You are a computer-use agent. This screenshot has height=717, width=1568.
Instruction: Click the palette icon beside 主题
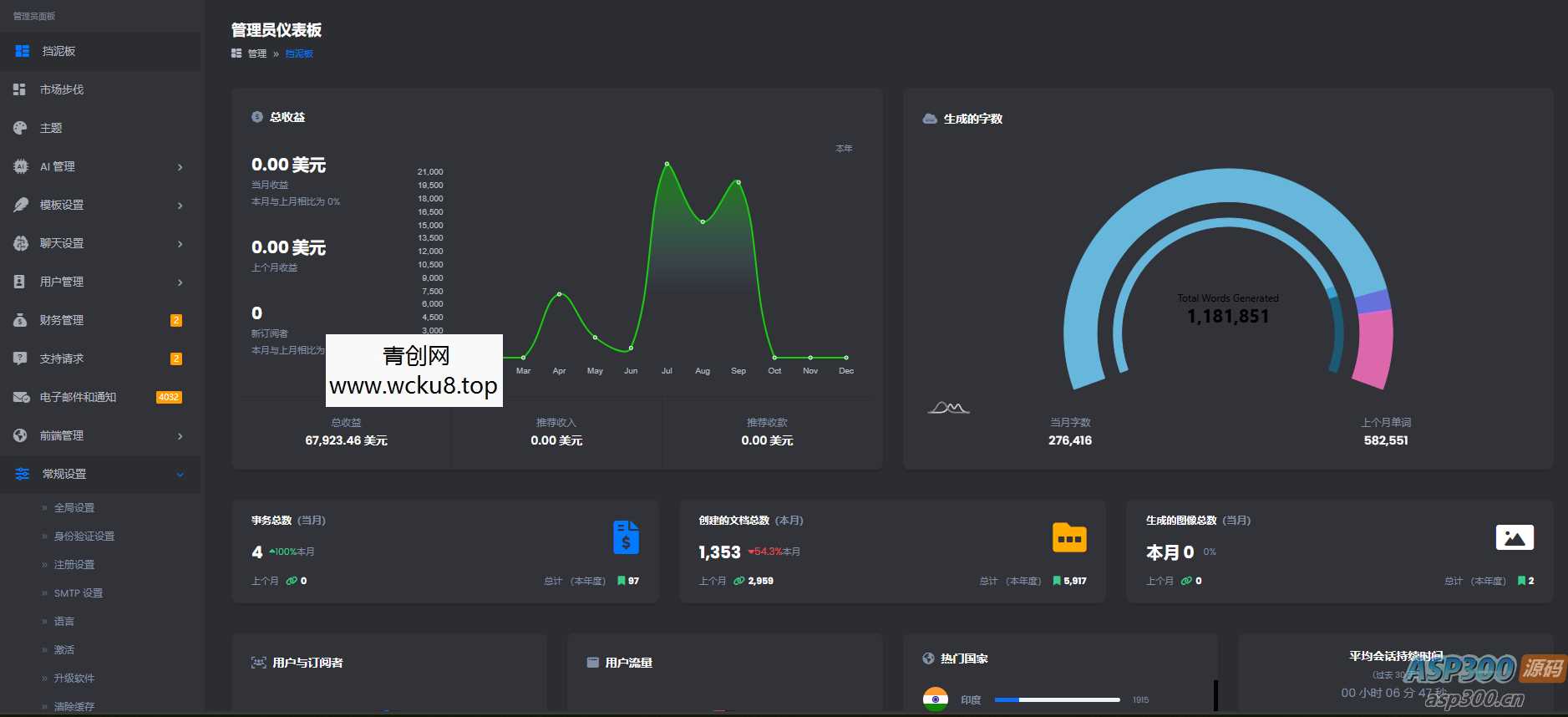[x=20, y=128]
